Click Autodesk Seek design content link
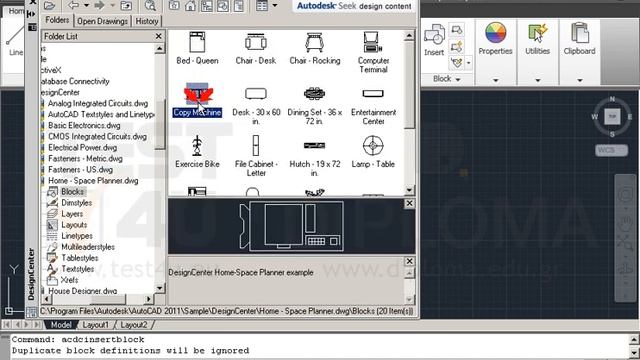Screen dimensions: 640x360 pyautogui.click(x=354, y=6)
